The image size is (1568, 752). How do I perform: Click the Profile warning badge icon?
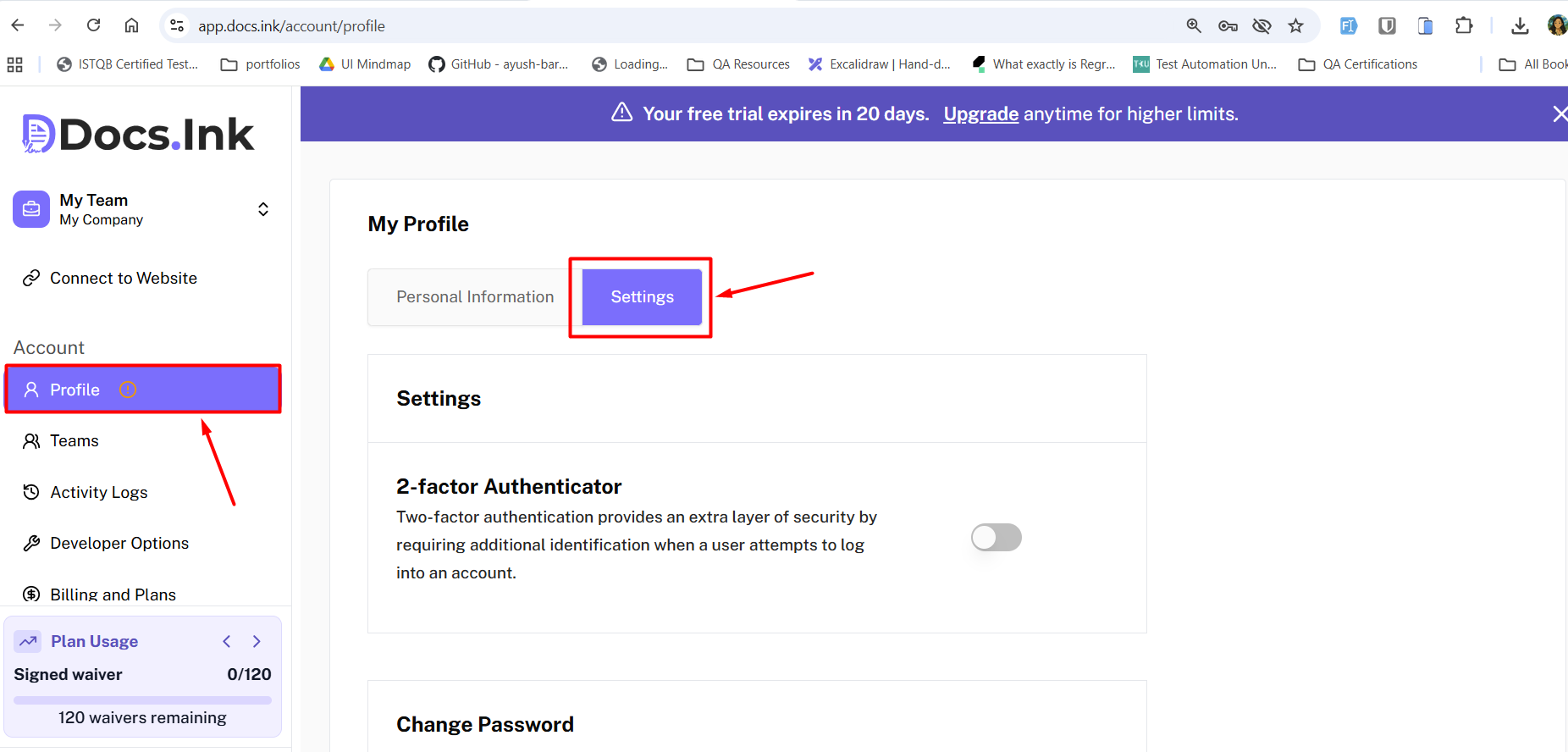(x=128, y=390)
